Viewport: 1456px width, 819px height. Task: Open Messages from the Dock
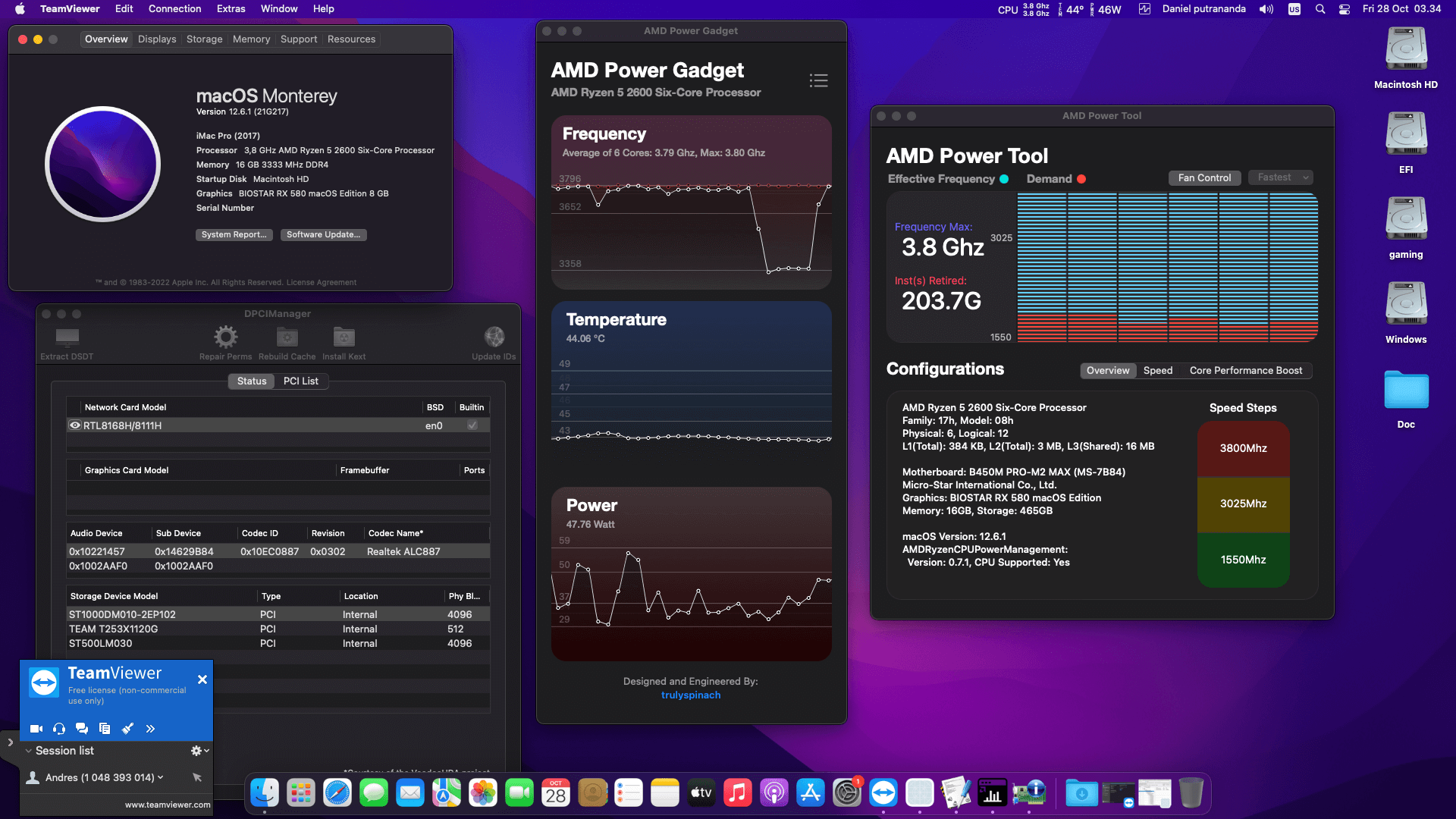[x=374, y=793]
